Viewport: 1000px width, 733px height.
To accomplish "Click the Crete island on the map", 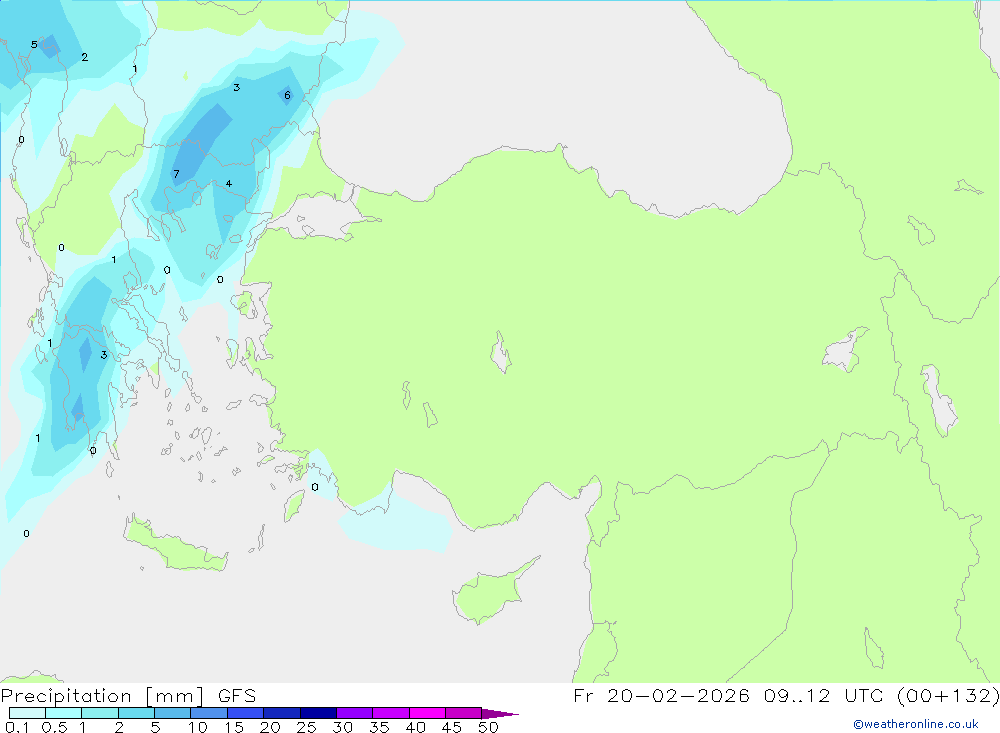I will (x=175, y=544).
